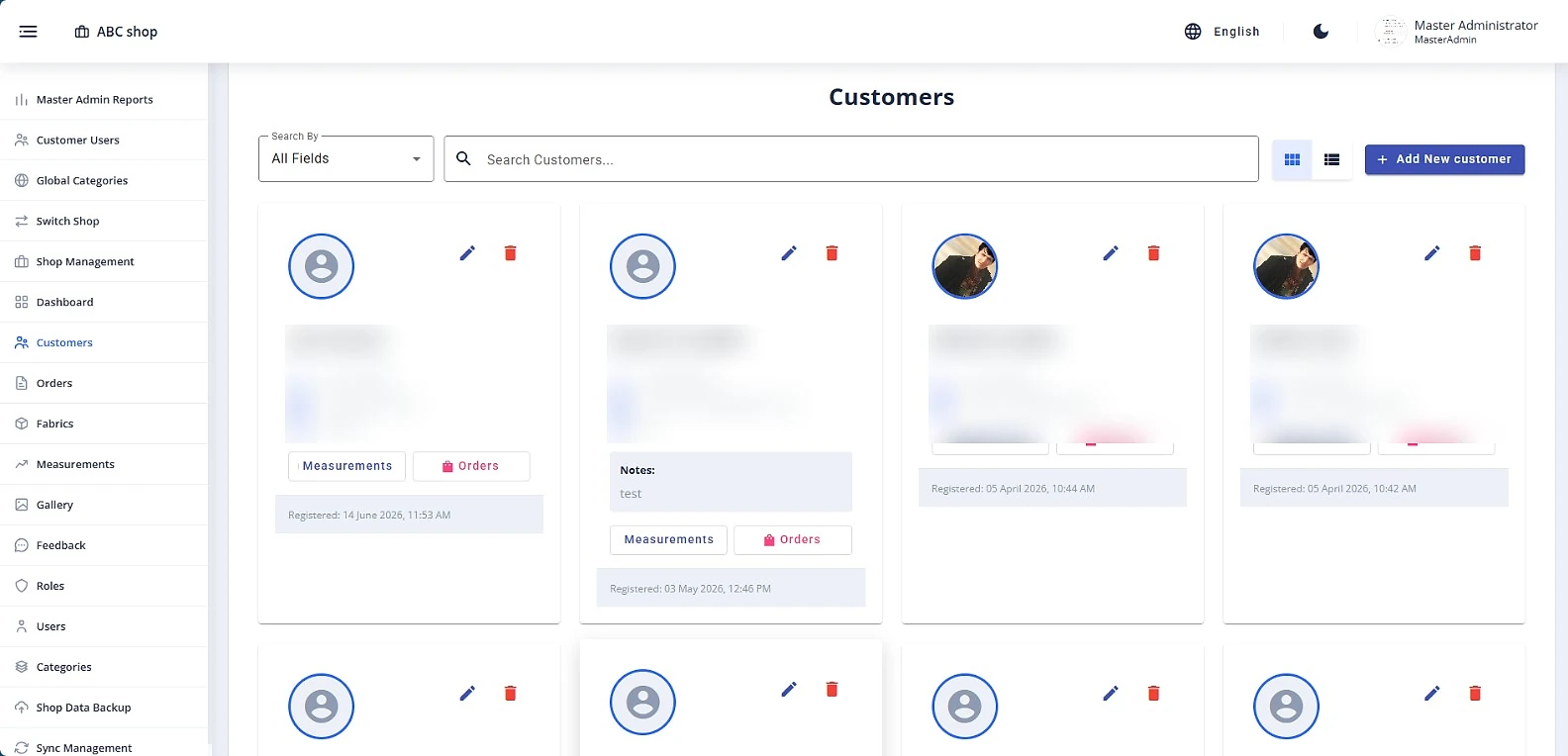Open Orders for the 14 June 2026 customer
The height and width of the screenshot is (756, 1568).
coord(471,466)
